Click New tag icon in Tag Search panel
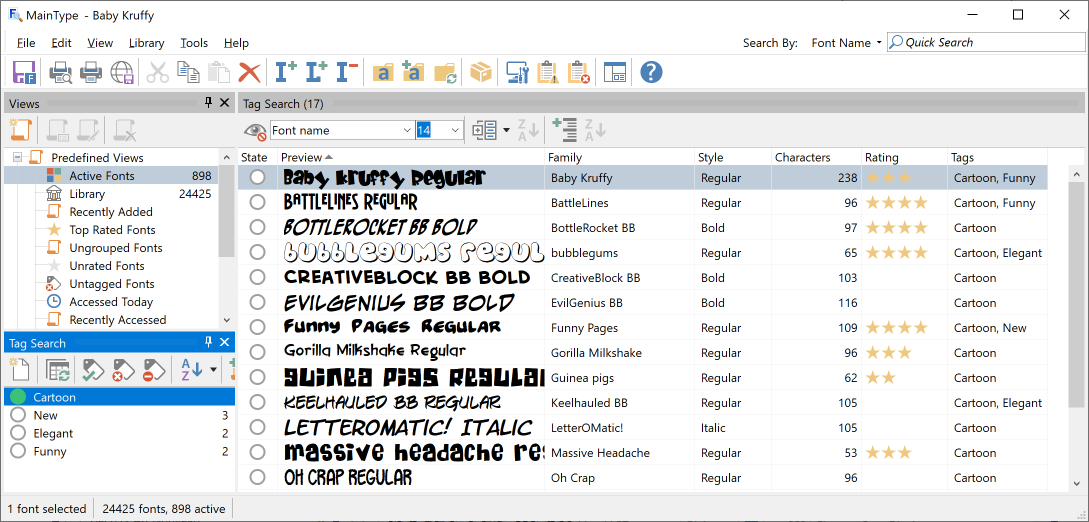Screen dimensions: 1089x522 tap(19, 369)
